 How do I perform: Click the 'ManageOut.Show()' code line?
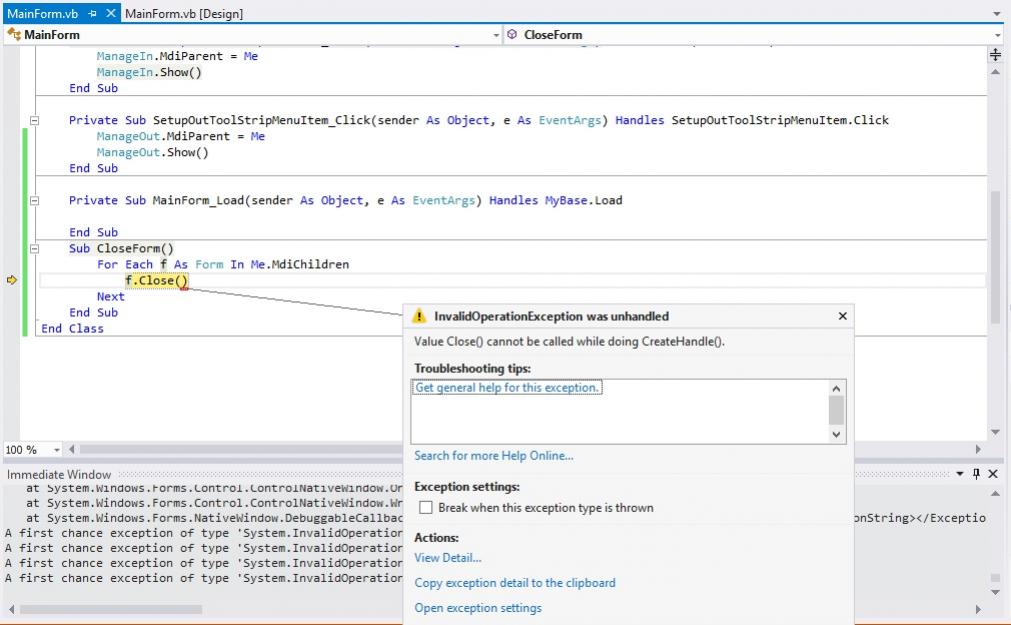pyautogui.click(x=153, y=152)
